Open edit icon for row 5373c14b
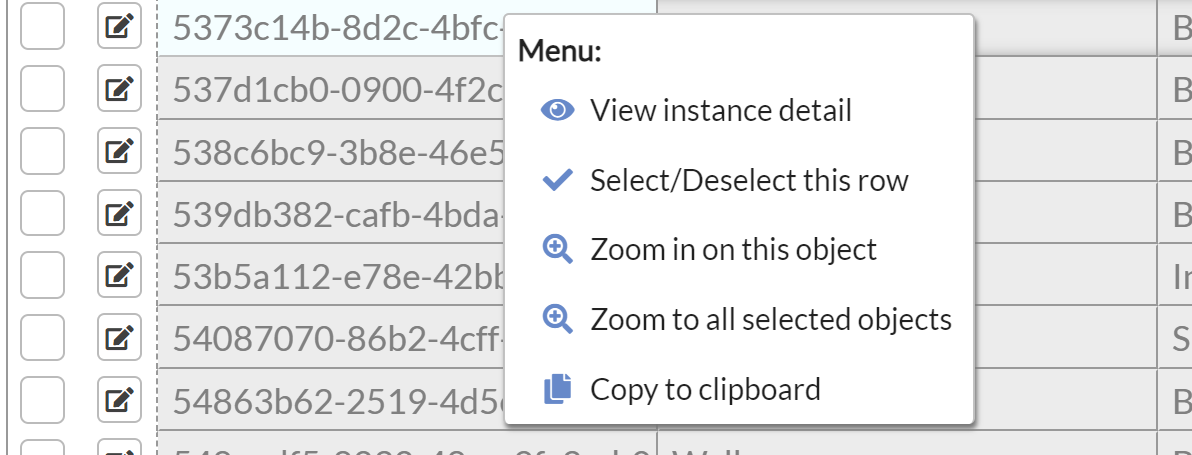Image resolution: width=1192 pixels, height=455 pixels. pyautogui.click(x=119, y=27)
